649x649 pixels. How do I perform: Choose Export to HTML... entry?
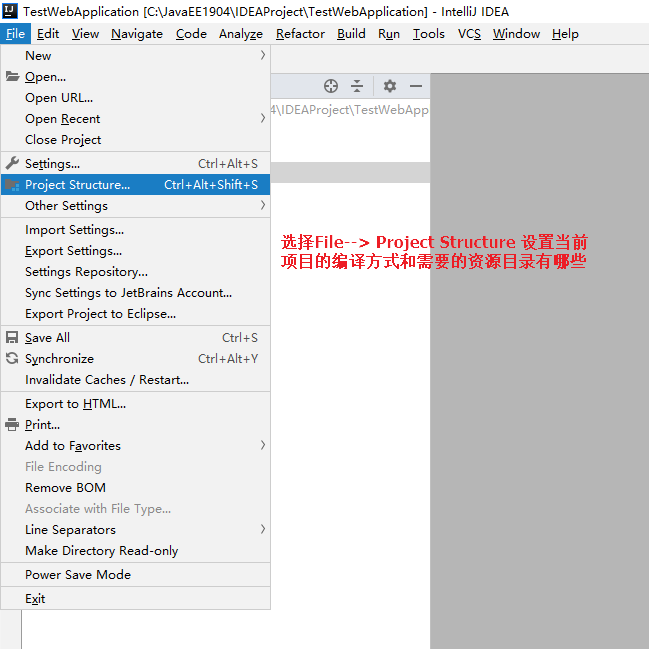point(135,404)
